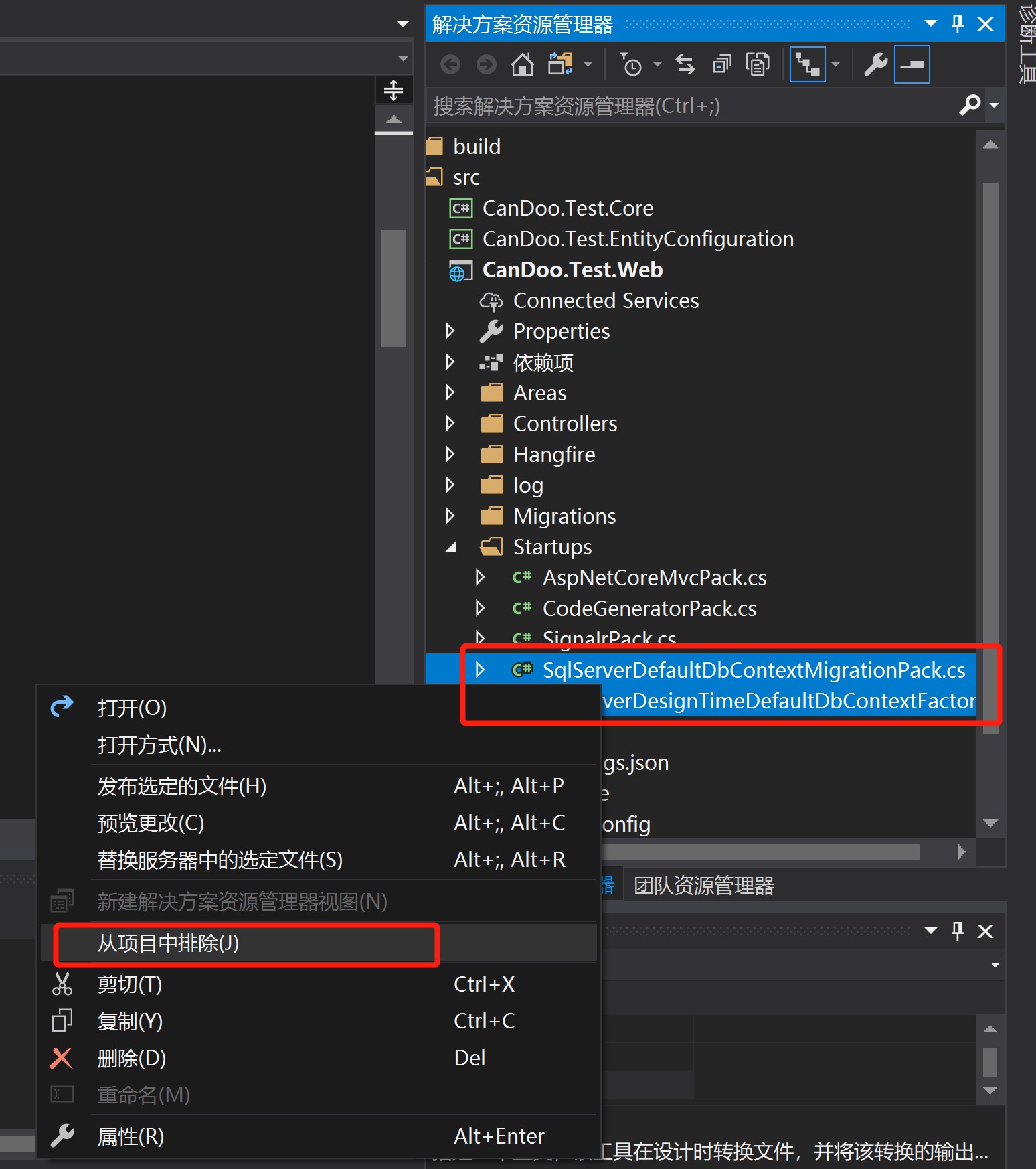This screenshot has height=1169, width=1036.
Task: Click Solution Explorer horizontal scrollbar thumb
Action: (760, 852)
